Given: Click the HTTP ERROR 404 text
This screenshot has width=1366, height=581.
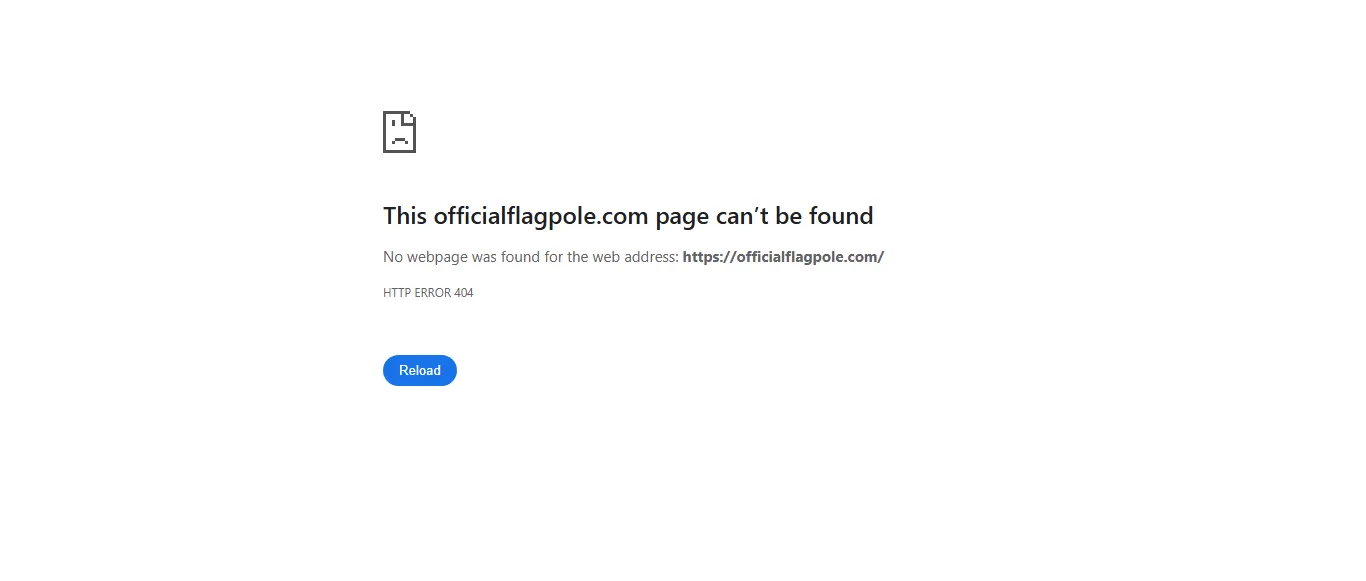Looking at the screenshot, I should [x=428, y=293].
